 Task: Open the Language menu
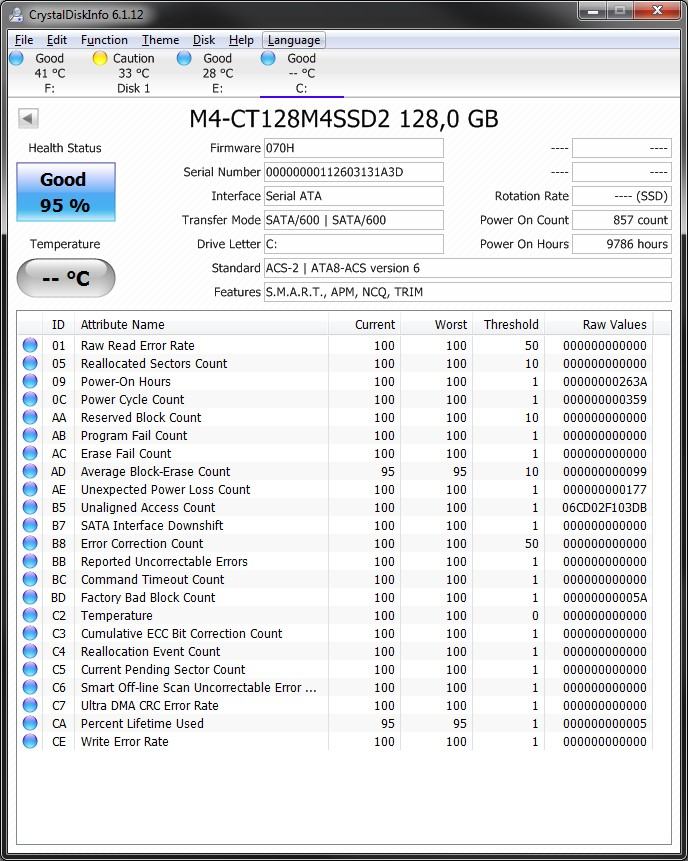tap(294, 40)
